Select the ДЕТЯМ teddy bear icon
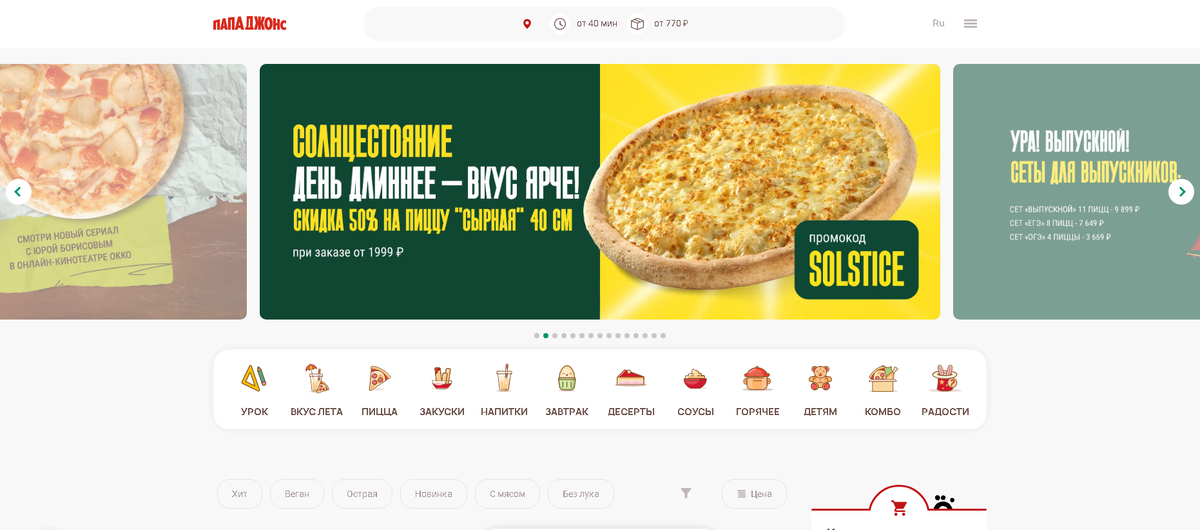1200x530 pixels. [820, 378]
